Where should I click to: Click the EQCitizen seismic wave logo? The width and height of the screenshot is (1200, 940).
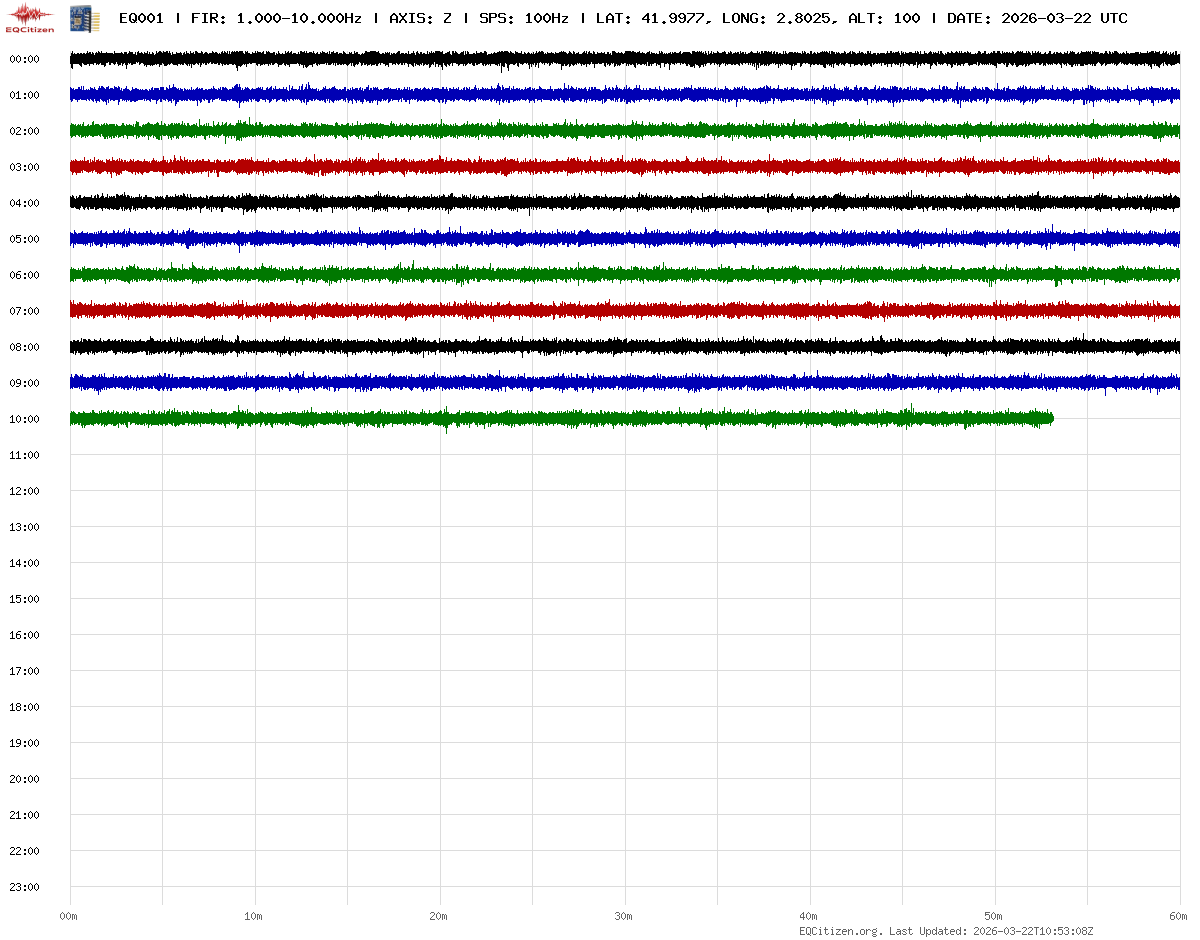(x=30, y=17)
